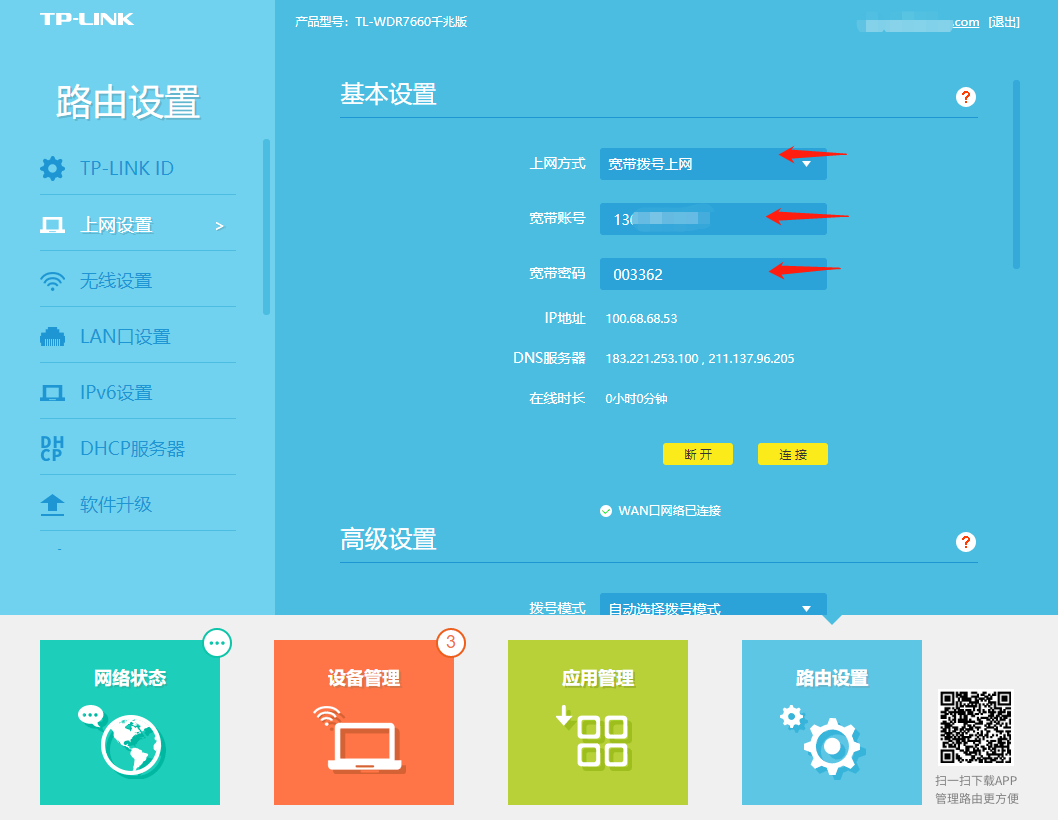1058x820 pixels.
Task: Click the 路由设置 sidebar title
Action: [x=128, y=102]
